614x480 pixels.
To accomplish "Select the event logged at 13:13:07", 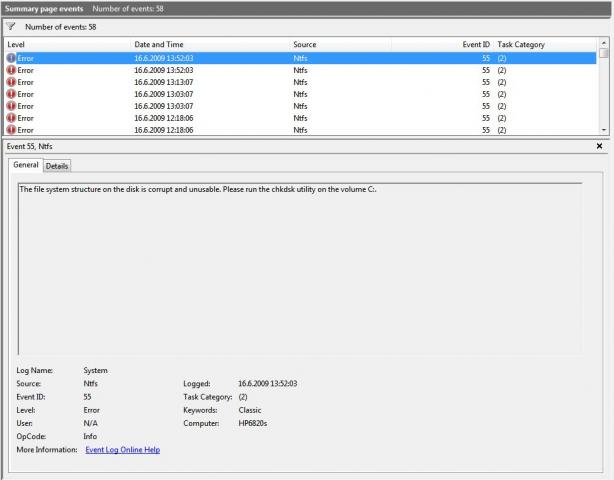I will 300,82.
